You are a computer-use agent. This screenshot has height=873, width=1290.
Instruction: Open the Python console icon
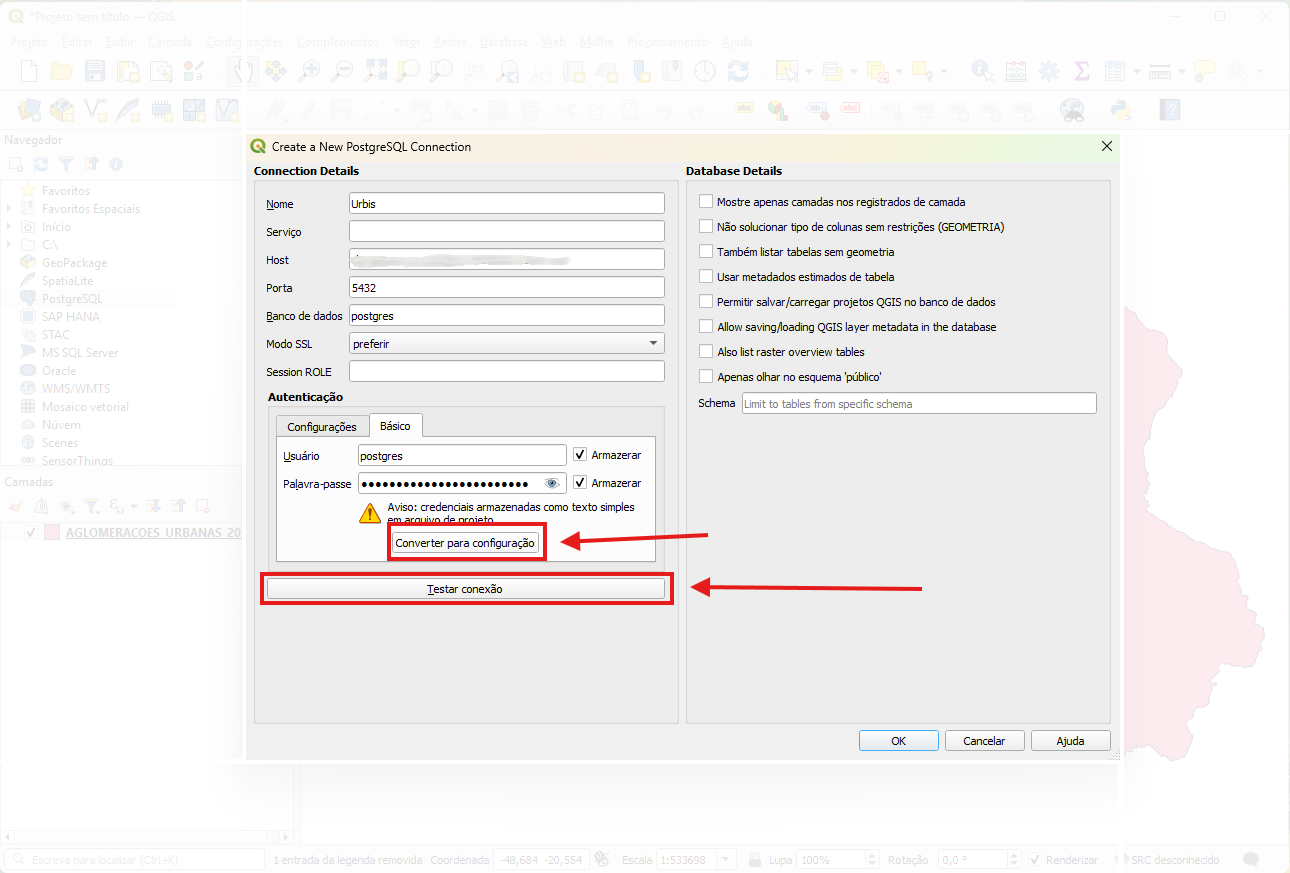pos(1121,110)
